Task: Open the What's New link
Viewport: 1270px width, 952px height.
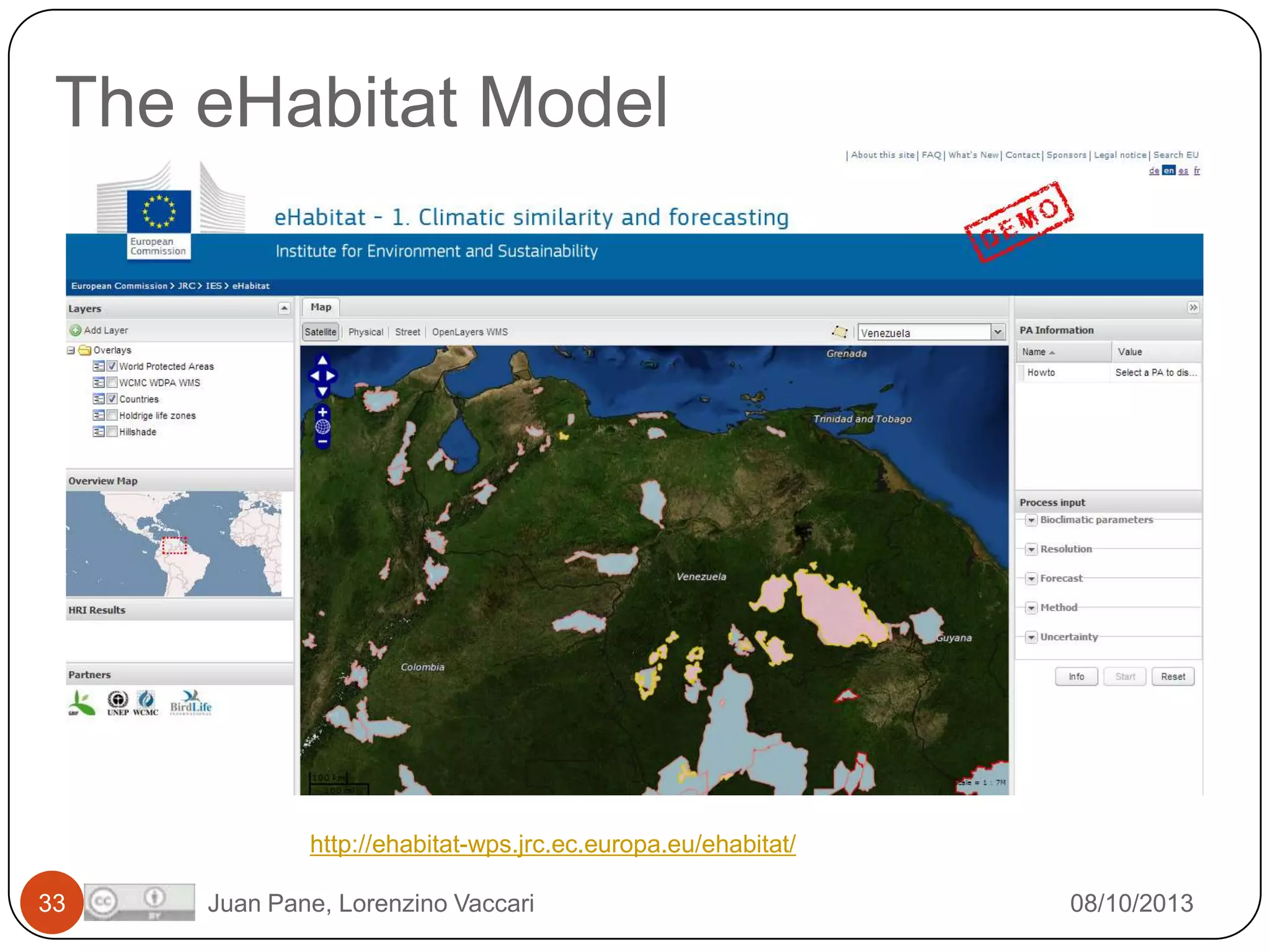Action: point(973,155)
